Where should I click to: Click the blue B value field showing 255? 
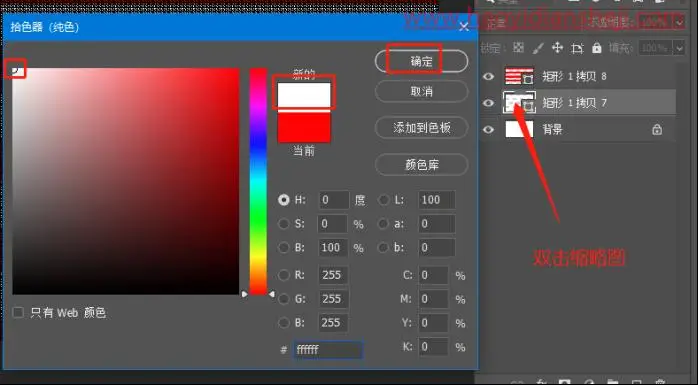pos(334,323)
